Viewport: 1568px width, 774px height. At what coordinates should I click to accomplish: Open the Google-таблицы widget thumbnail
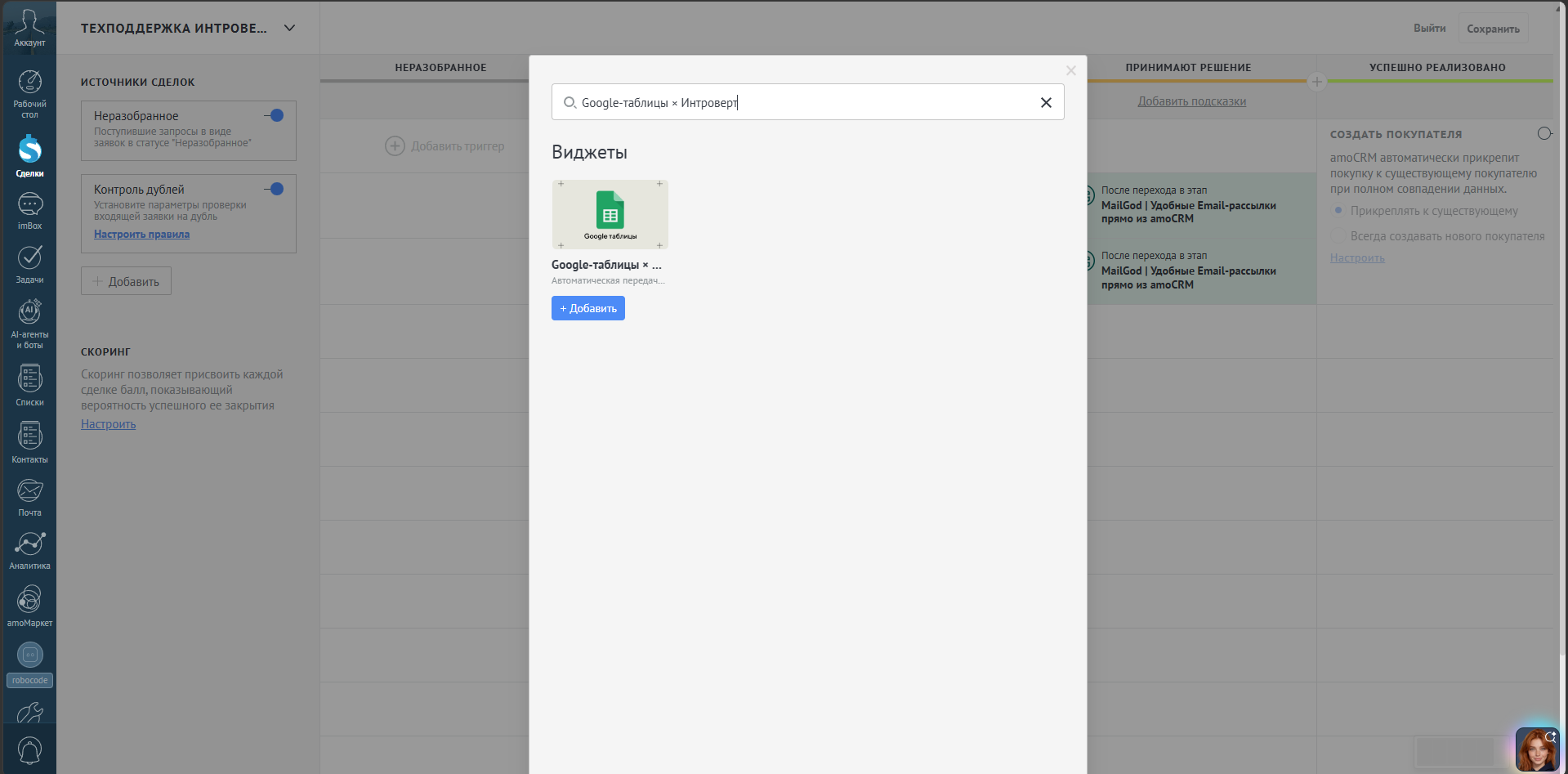coord(610,214)
